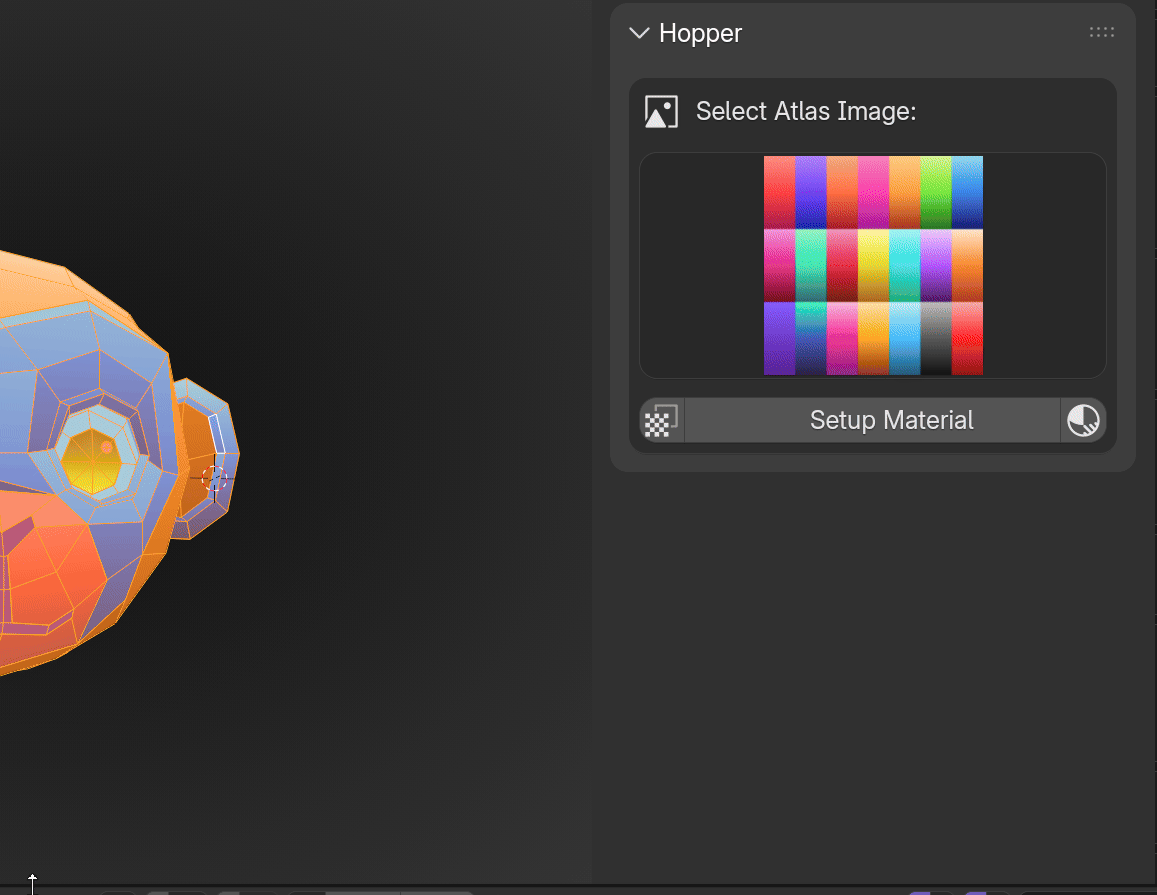This screenshot has width=1157, height=895.
Task: Select the mint green swatch in the atlas middle row
Action: 811,265
